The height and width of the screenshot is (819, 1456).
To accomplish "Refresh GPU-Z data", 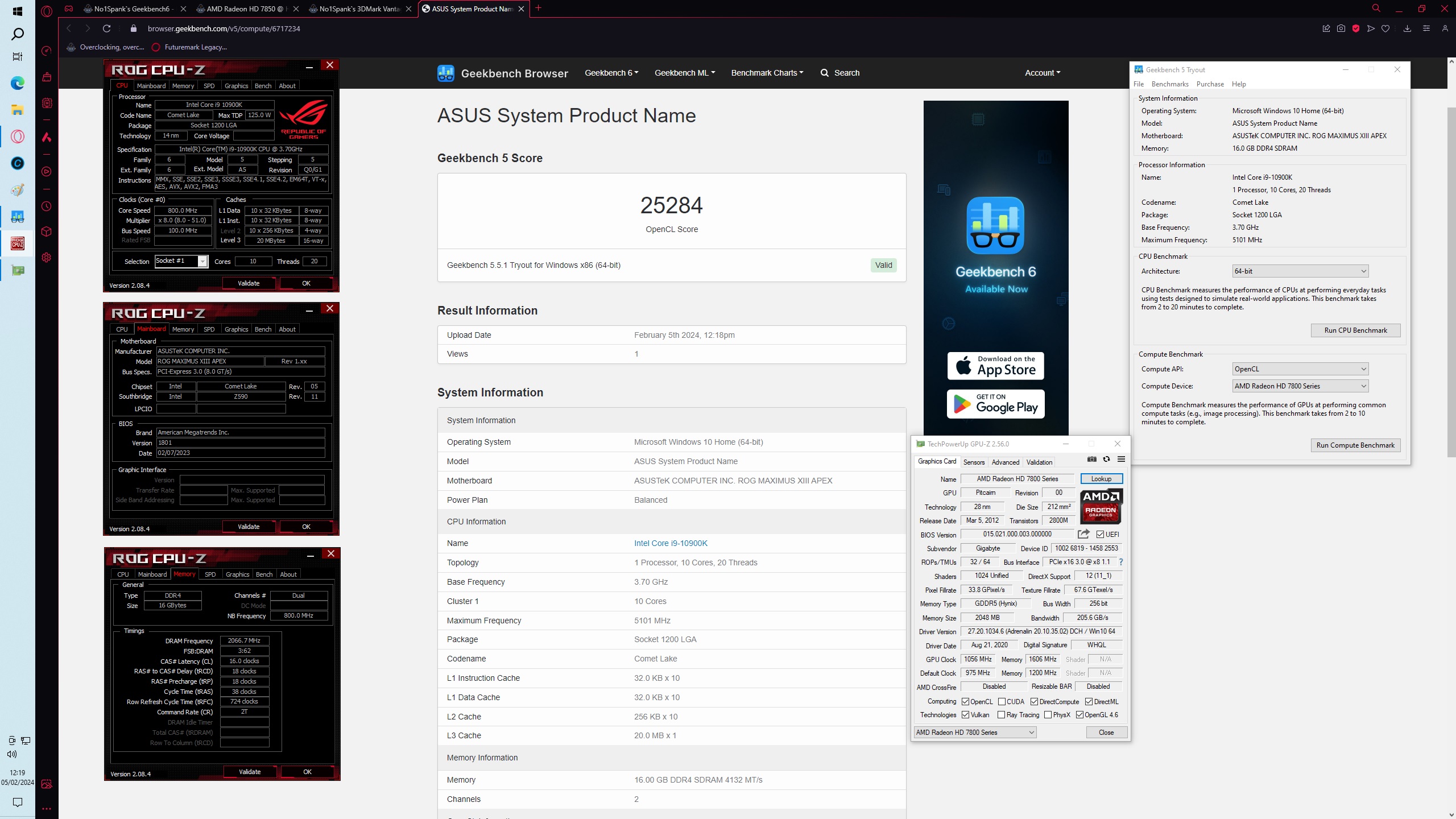I will click(1106, 460).
